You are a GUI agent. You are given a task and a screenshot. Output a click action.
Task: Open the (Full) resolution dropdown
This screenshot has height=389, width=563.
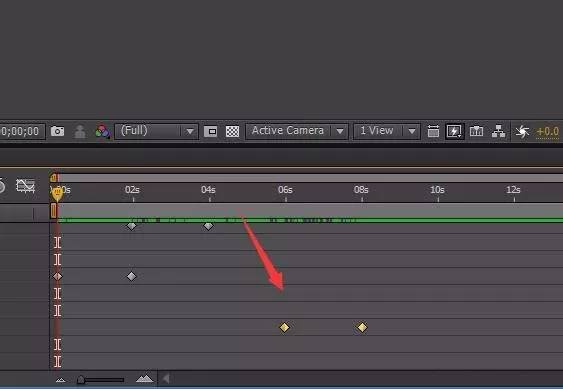pos(156,131)
